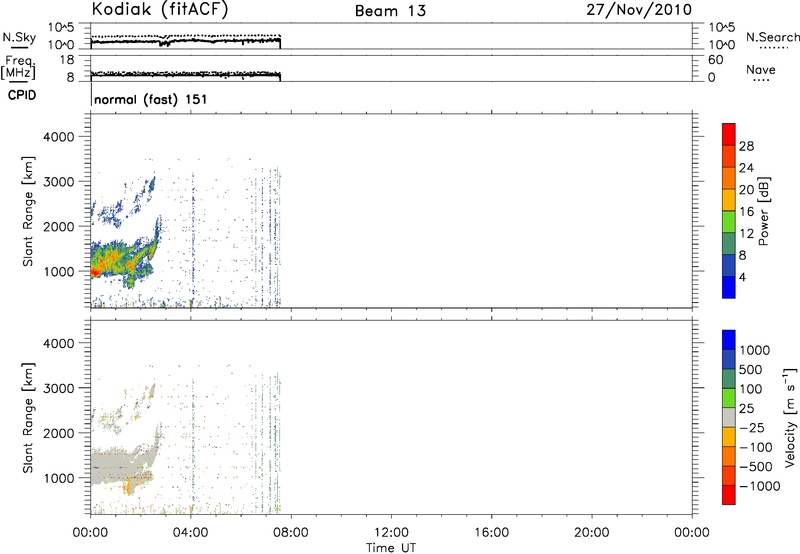
Task: Click velocity panel 'Slant Range [km]' label
Action: [28, 418]
